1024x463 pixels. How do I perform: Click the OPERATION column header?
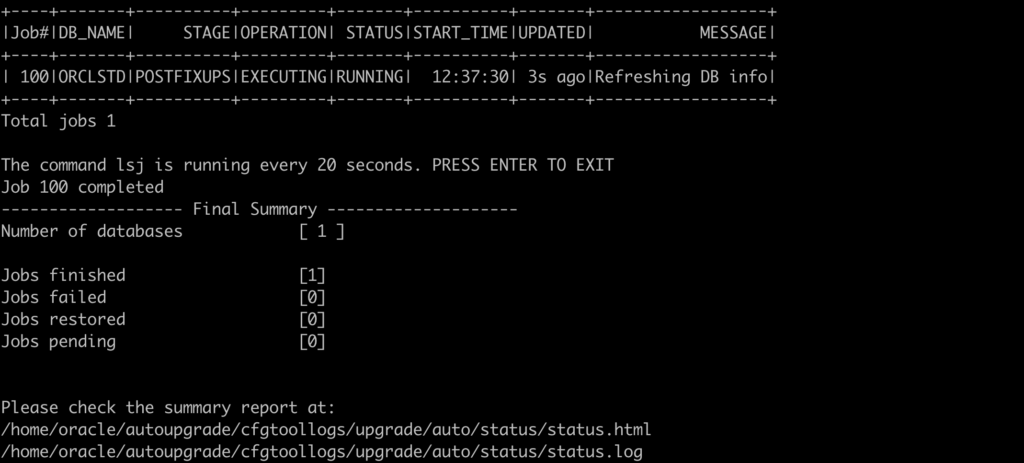pyautogui.click(x=284, y=33)
